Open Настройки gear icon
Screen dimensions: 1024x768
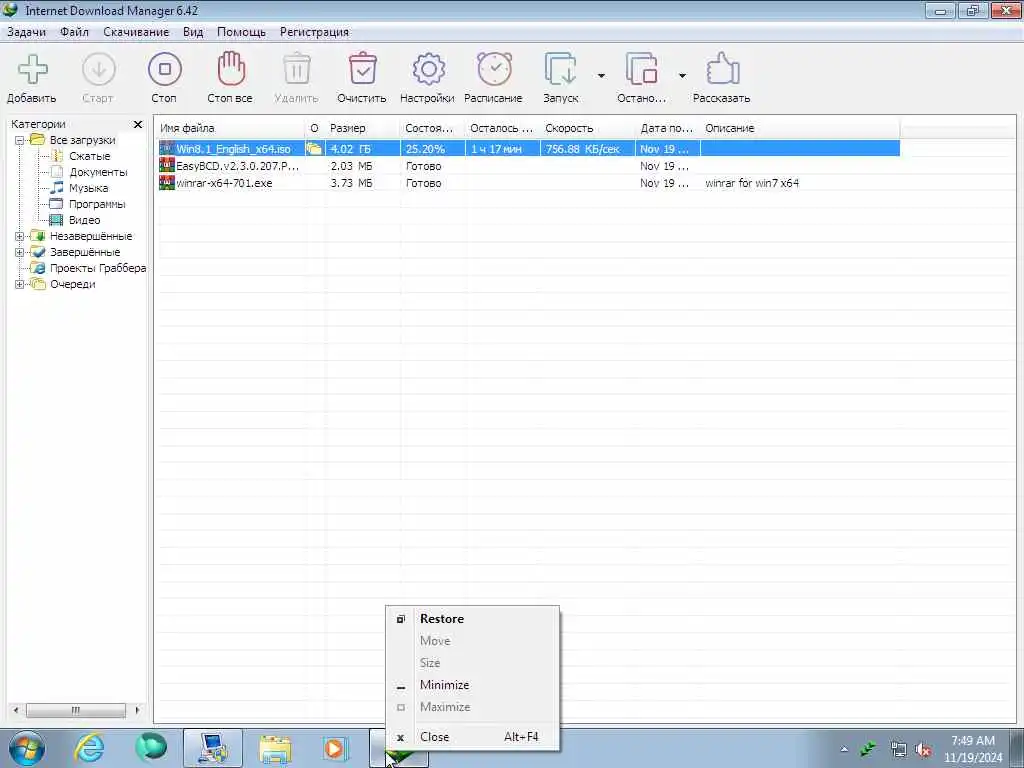[428, 69]
